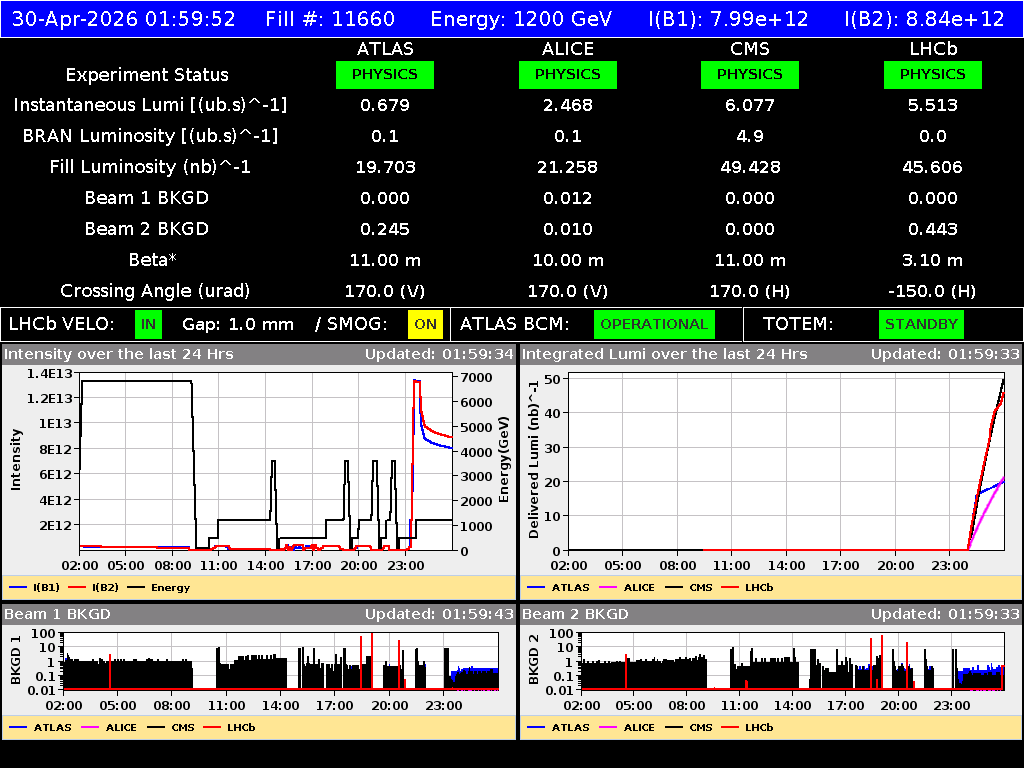
Task: Click the Beam 1 BKGD Updated: 01:59:43 timestamp
Action: [440, 614]
